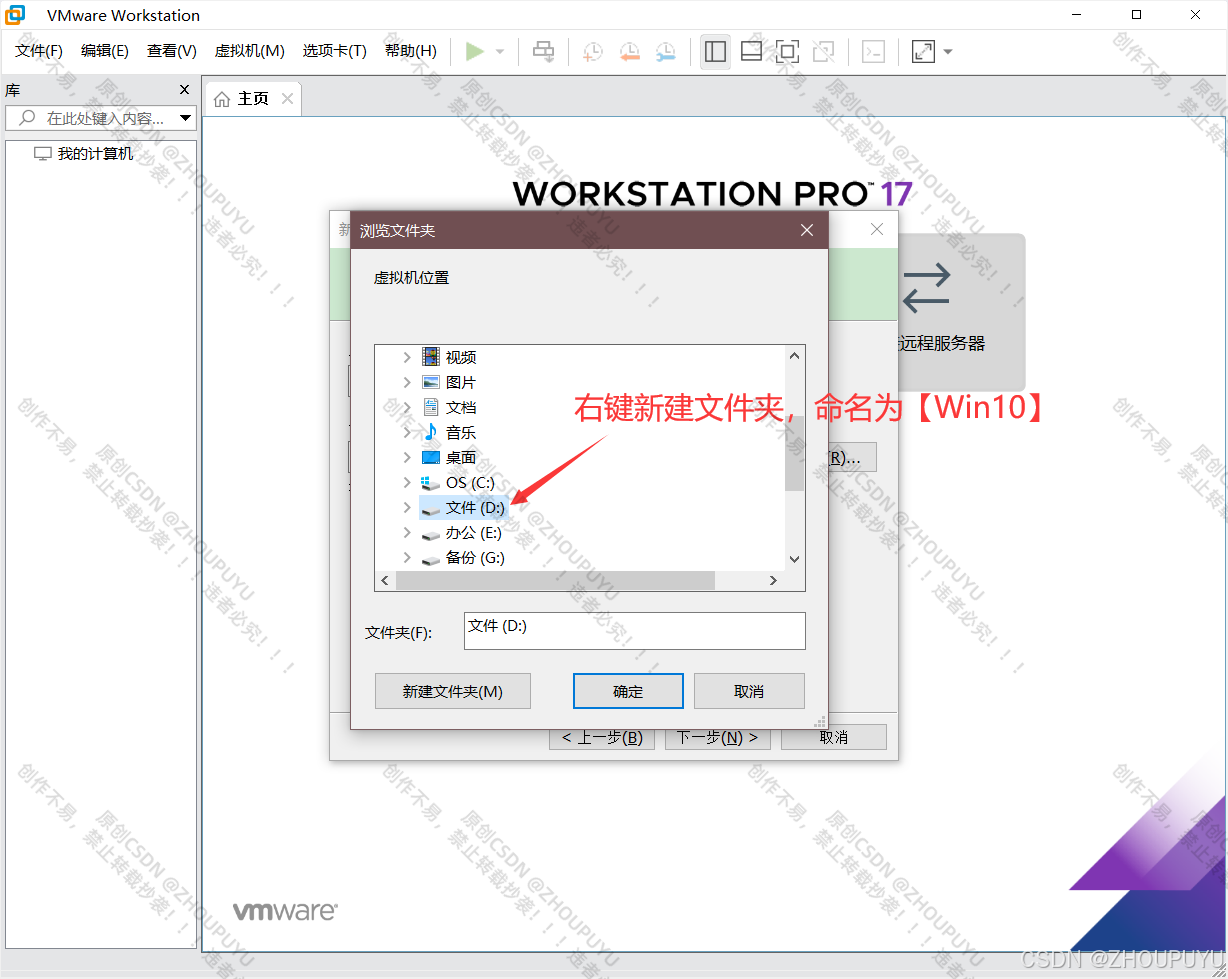
Task: Select 我的计算机 in the library tree
Action: [95, 154]
